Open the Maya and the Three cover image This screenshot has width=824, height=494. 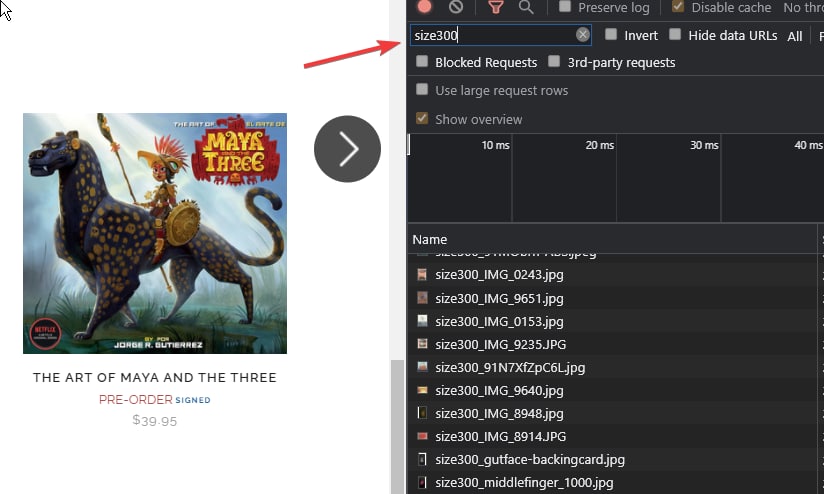pos(155,233)
